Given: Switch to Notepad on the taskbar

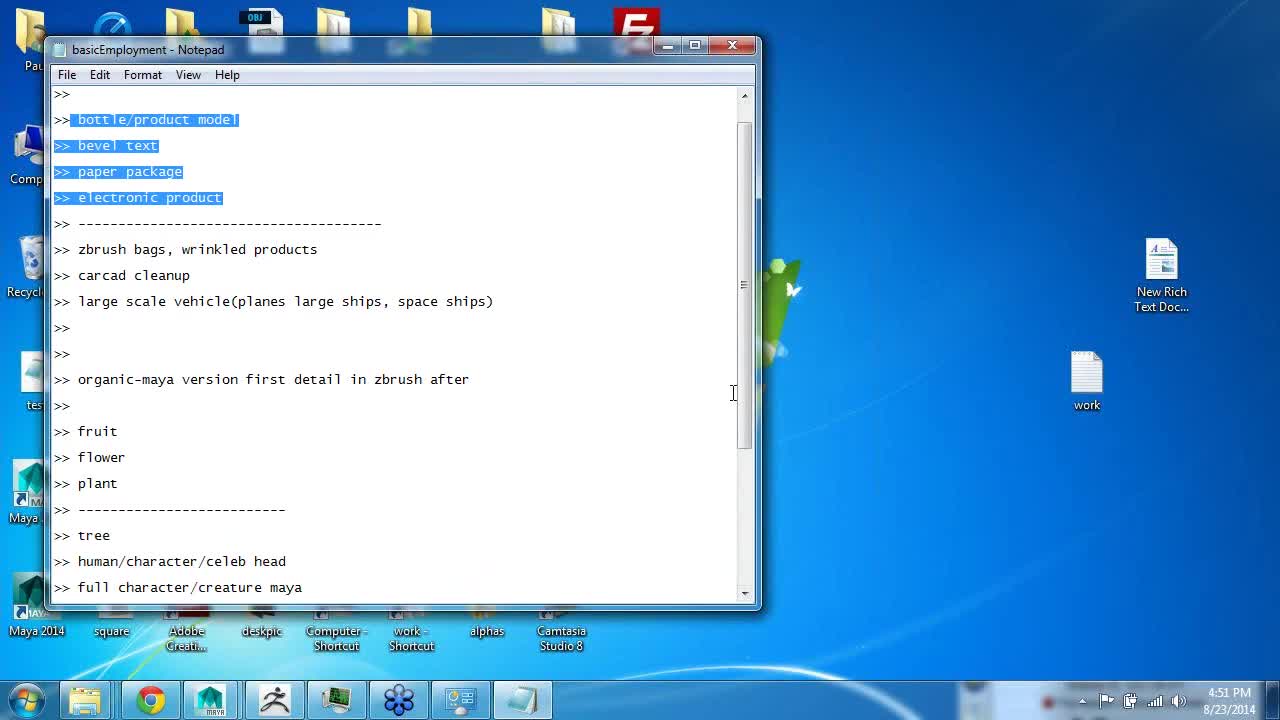Looking at the screenshot, I should [523, 700].
